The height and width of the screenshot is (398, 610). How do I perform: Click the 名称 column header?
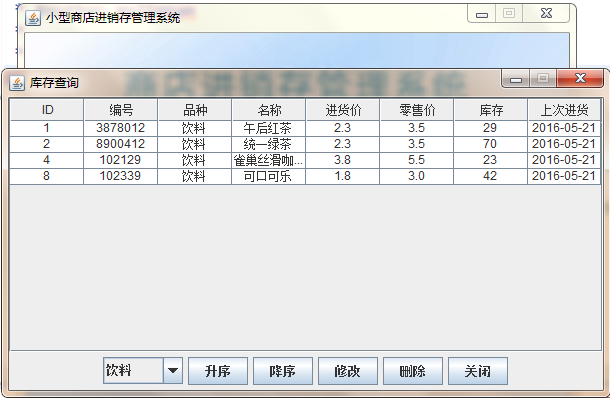pos(268,110)
